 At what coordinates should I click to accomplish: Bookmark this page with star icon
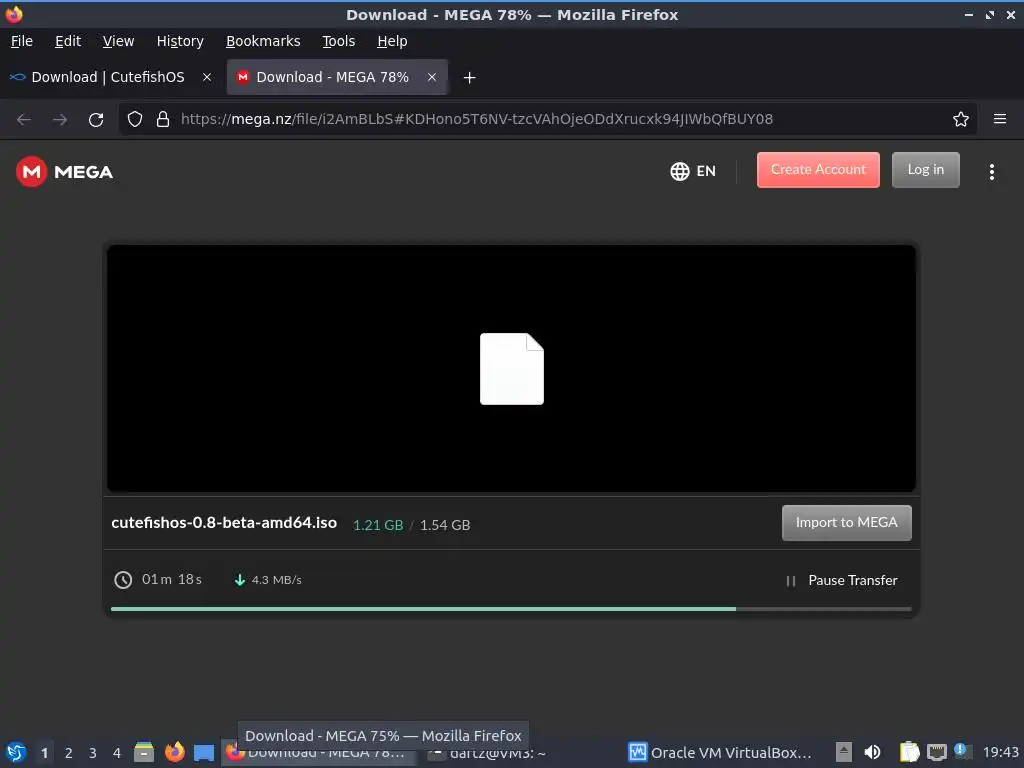(961, 119)
